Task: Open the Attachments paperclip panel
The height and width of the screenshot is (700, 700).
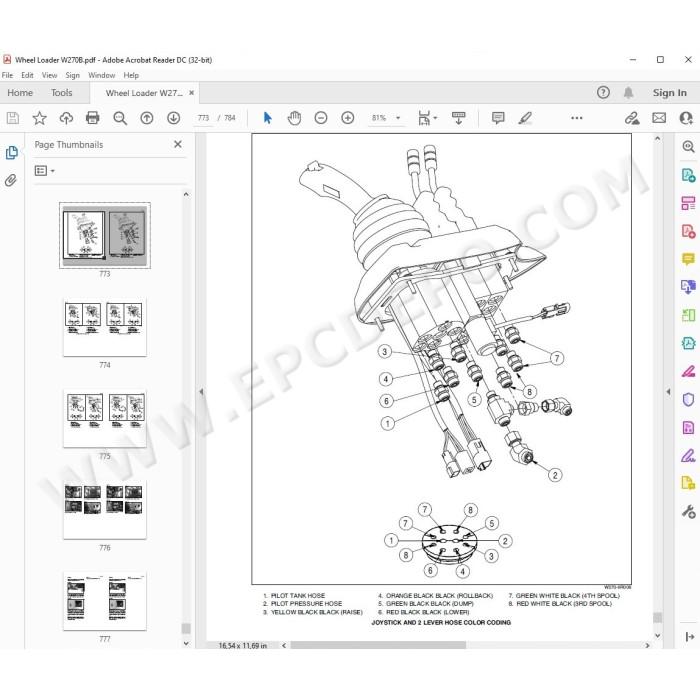Action: coord(11,180)
